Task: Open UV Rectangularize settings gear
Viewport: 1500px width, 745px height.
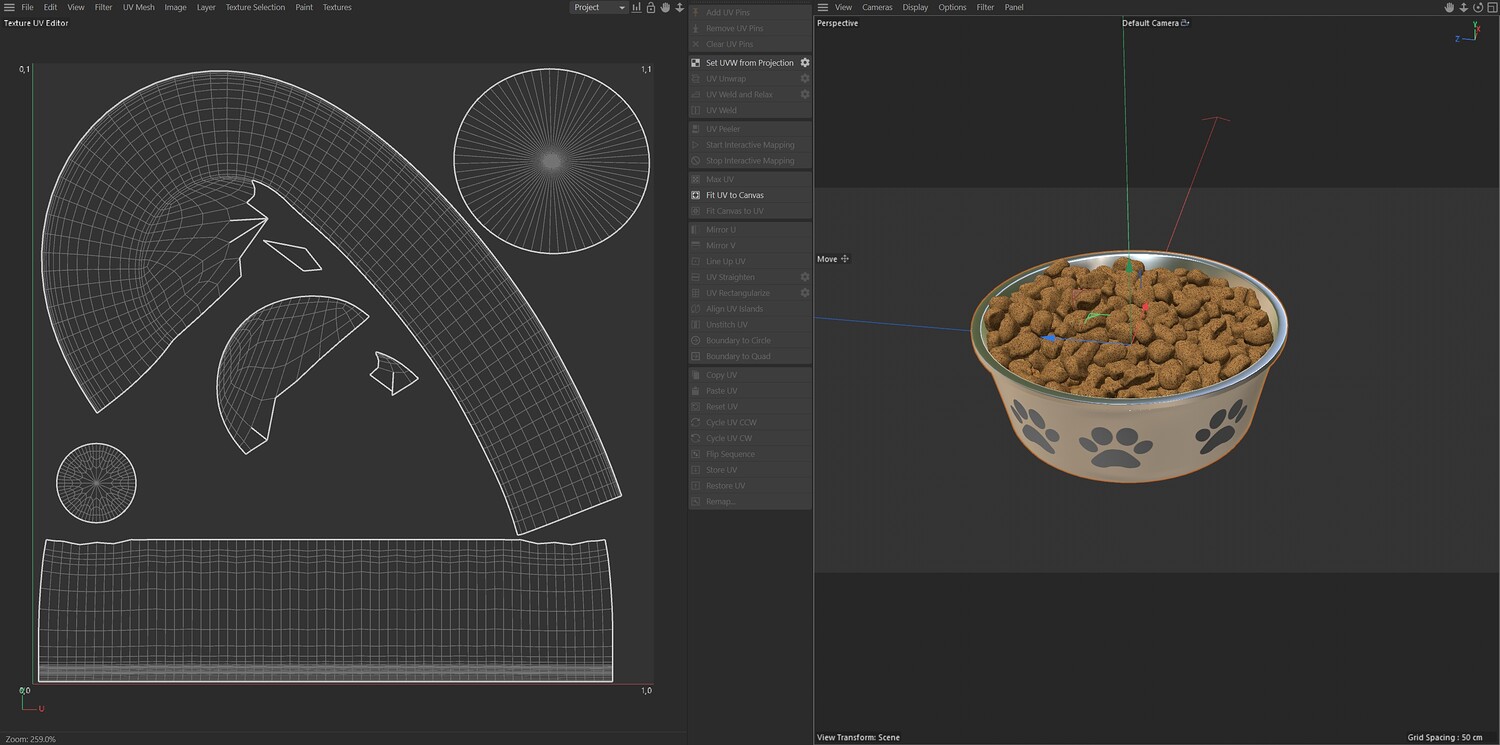Action: pyautogui.click(x=805, y=293)
